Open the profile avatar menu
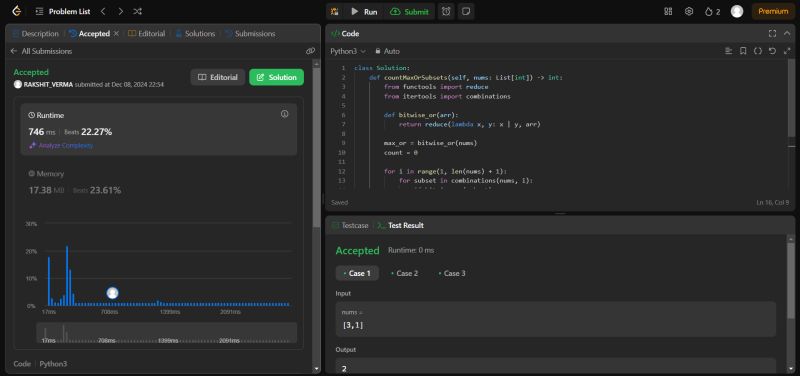 tap(737, 11)
